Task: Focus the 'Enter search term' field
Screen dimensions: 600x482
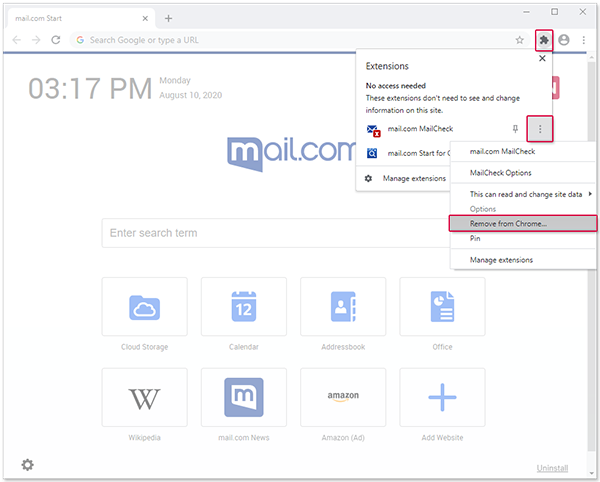Action: tap(276, 233)
